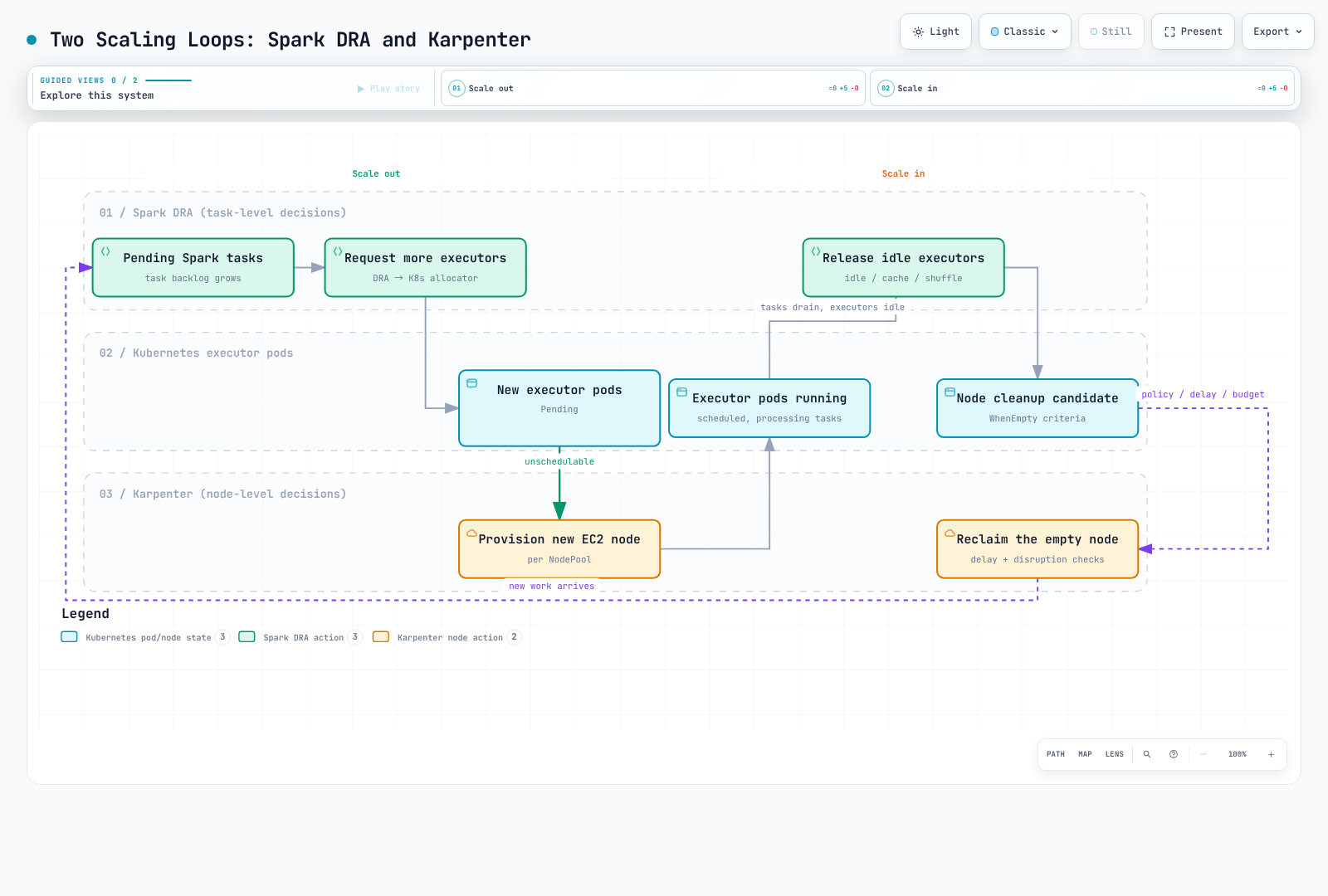
Task: Click the green Scale out column label
Action: click(376, 174)
